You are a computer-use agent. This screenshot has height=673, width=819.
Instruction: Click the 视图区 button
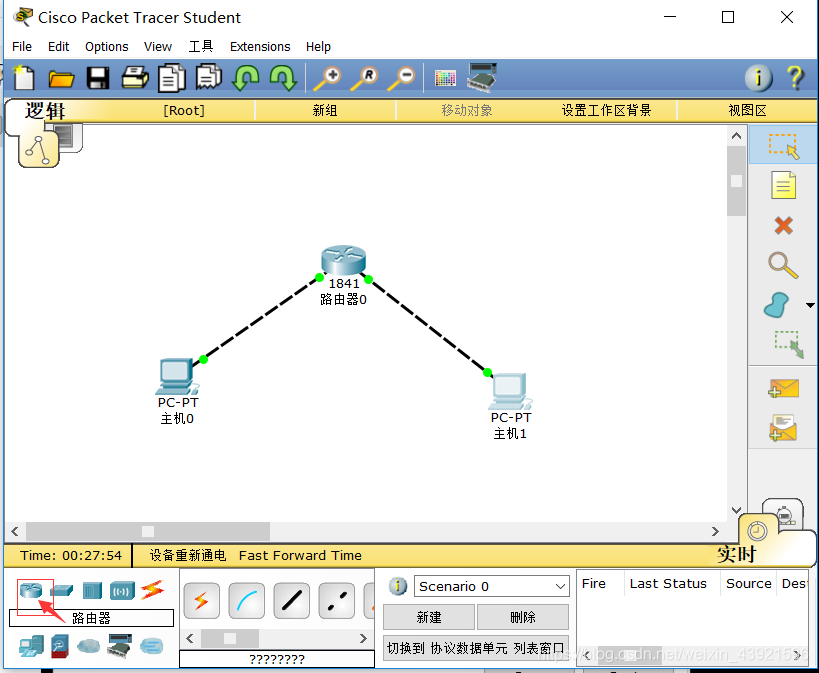coord(747,110)
